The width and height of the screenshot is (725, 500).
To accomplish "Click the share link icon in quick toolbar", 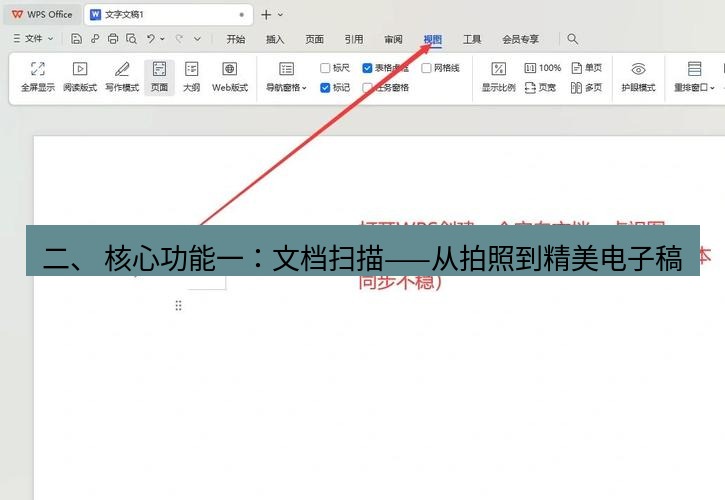I will coord(95,39).
